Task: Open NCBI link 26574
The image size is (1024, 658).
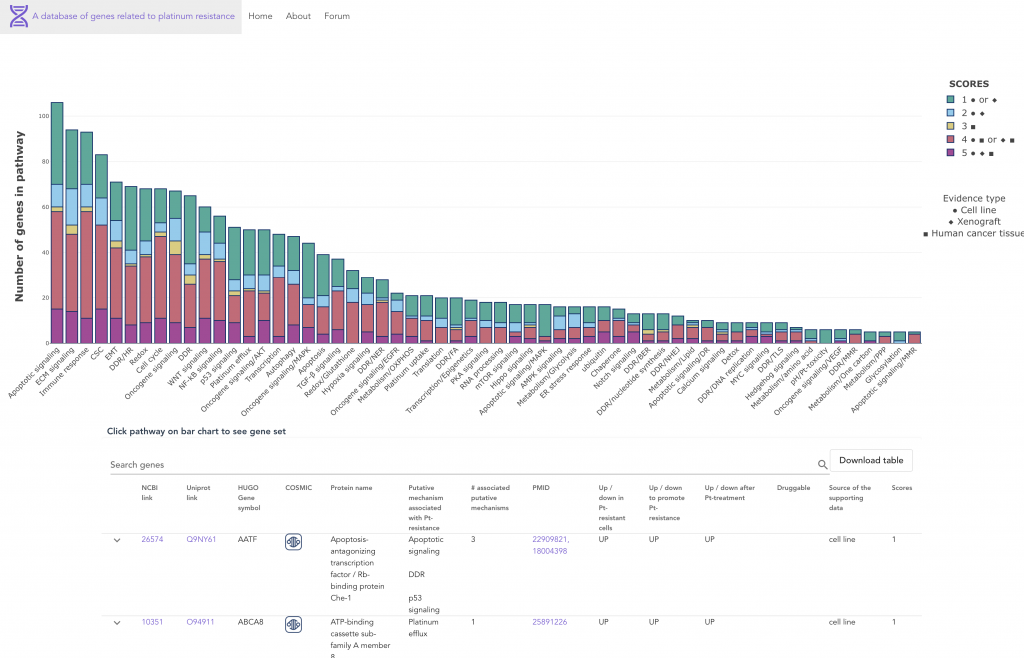Action: [152, 539]
